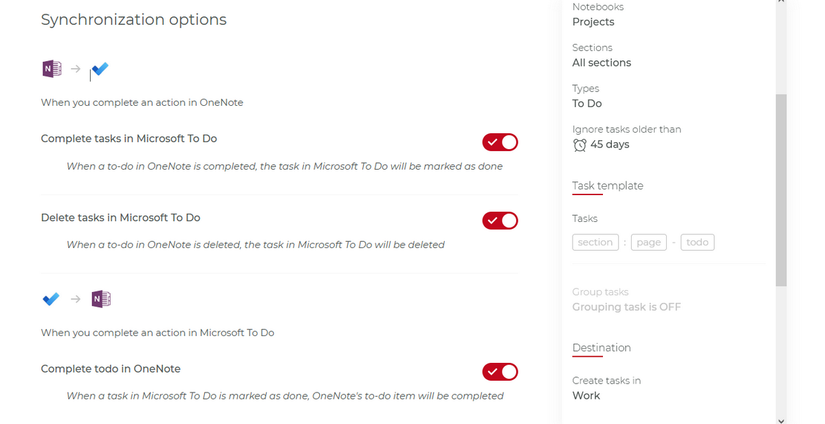Open the Destination section heading
The height and width of the screenshot is (424, 825).
pos(601,348)
